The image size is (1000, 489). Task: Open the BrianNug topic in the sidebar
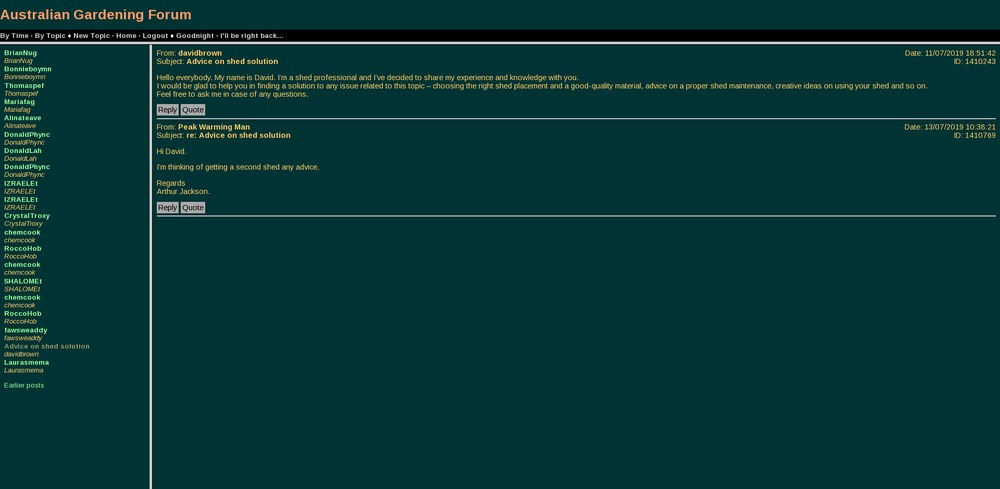pos(20,53)
